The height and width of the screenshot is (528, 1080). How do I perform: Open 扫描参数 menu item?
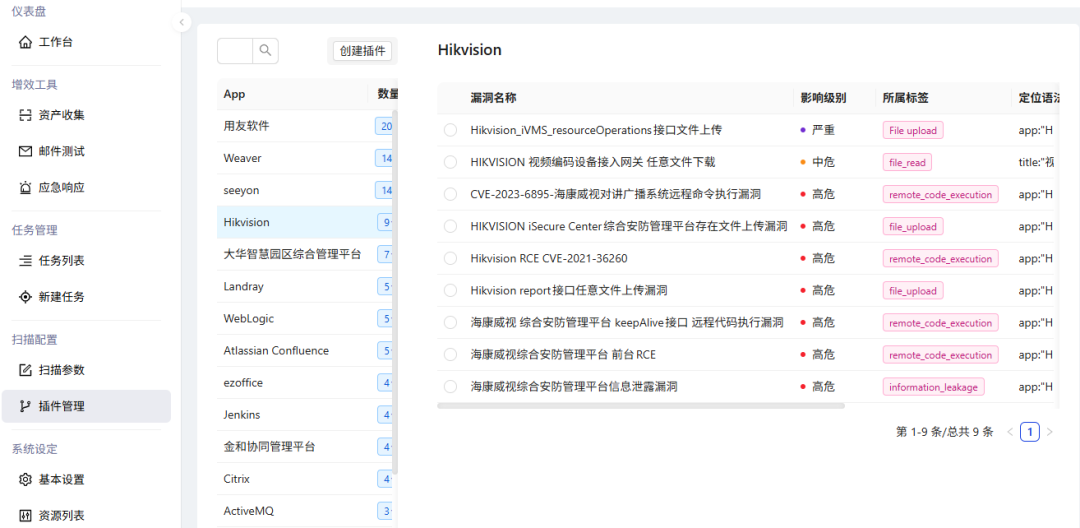click(86, 370)
